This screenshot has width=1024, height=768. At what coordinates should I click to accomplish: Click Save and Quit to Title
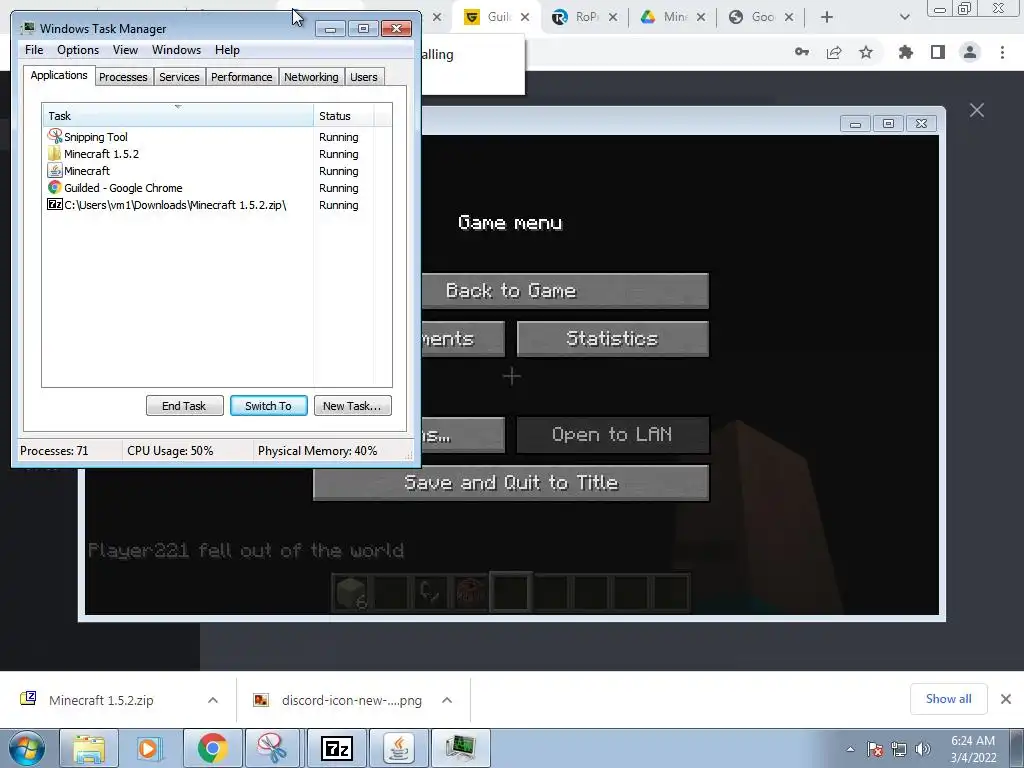point(511,483)
